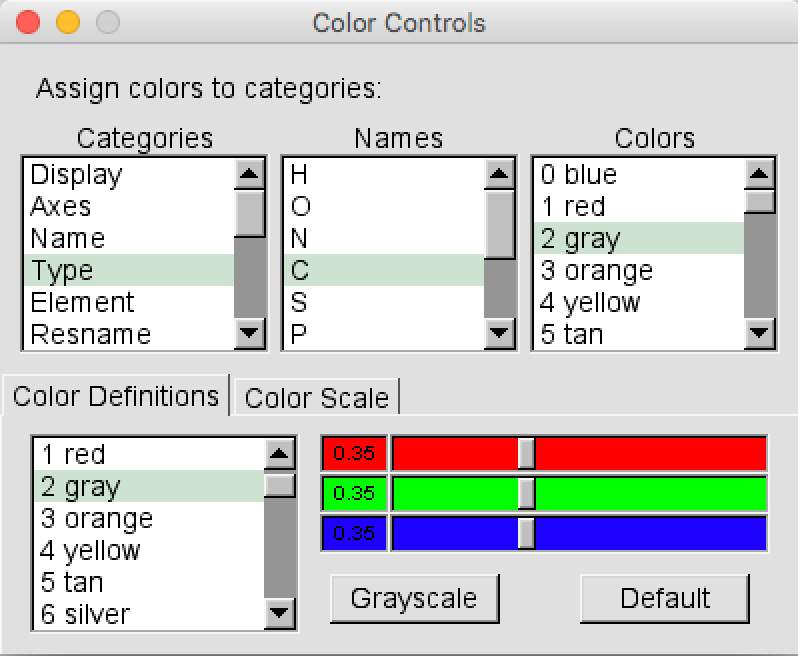Click the Categories list scrollbar thumb

pyautogui.click(x=249, y=213)
